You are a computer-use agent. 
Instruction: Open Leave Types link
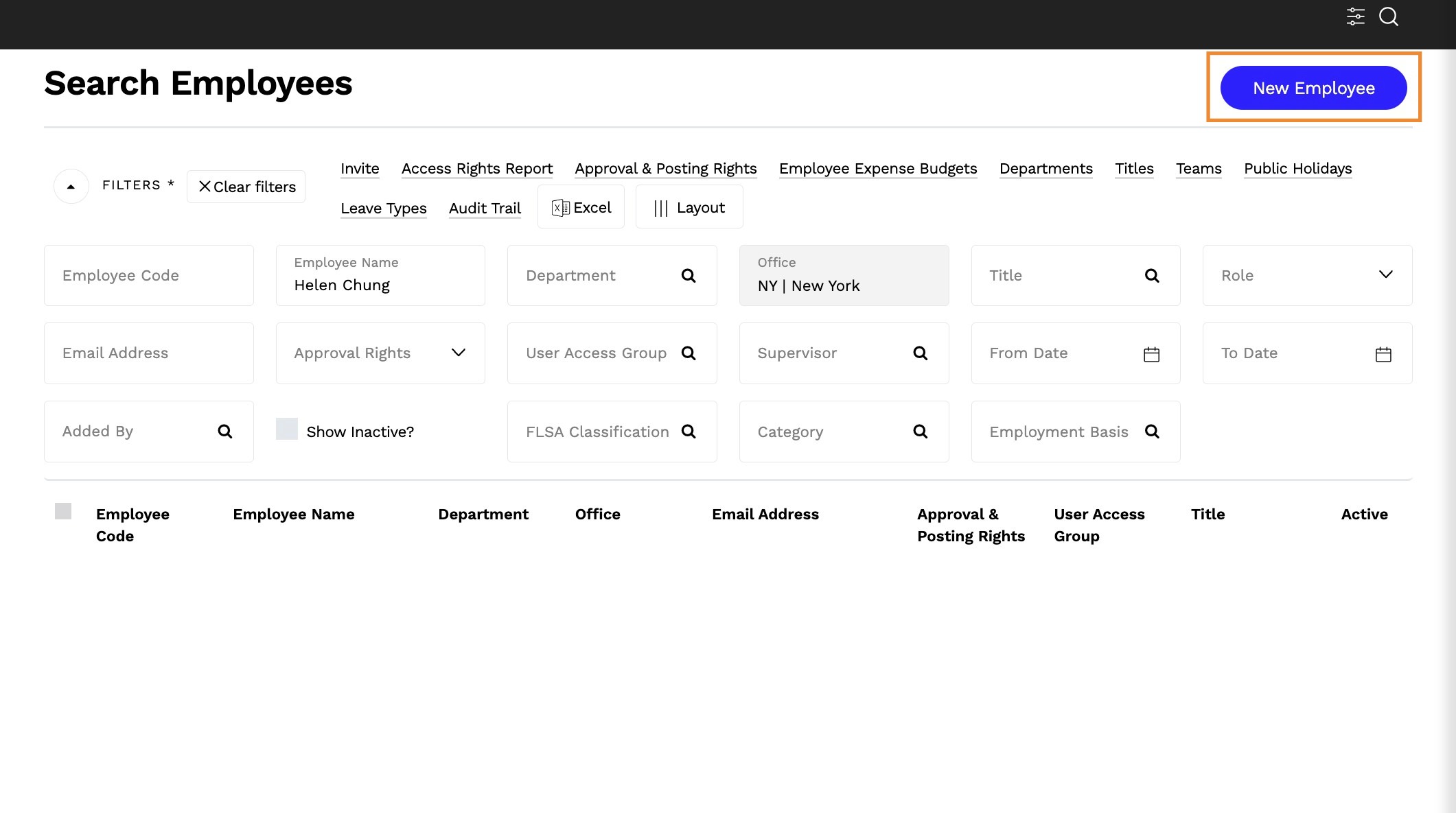pos(384,209)
